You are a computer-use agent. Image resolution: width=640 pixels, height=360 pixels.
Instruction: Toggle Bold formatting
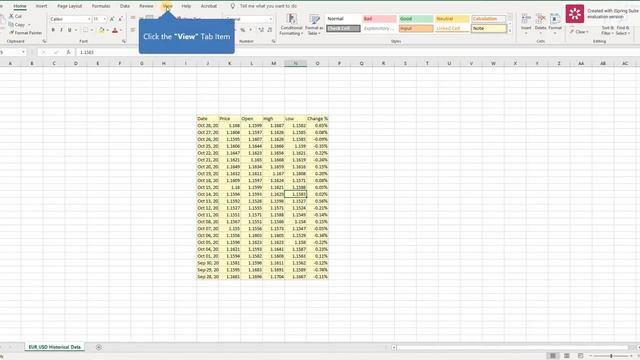point(53,30)
